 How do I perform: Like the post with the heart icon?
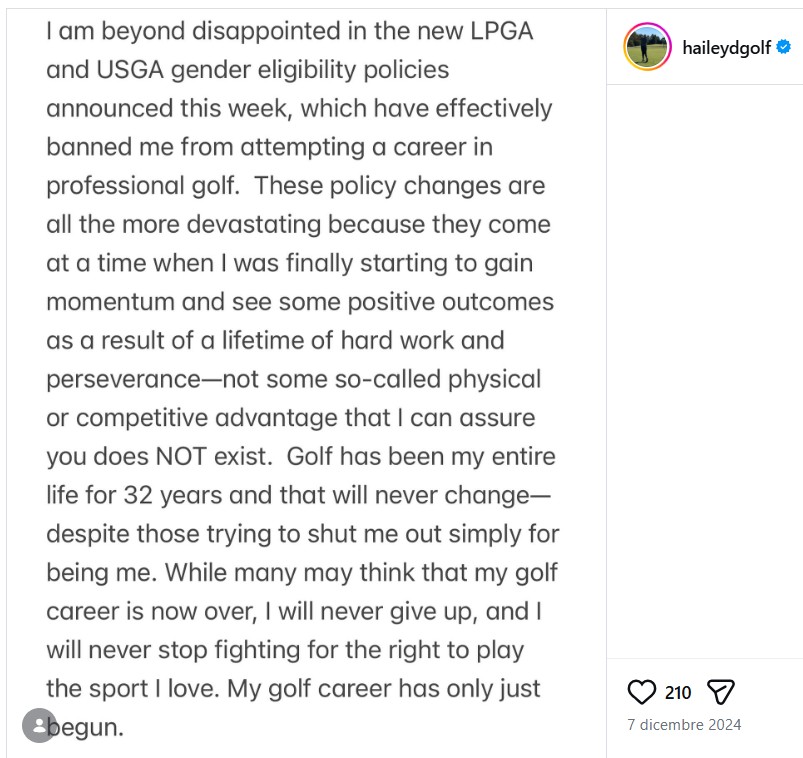click(x=641, y=691)
